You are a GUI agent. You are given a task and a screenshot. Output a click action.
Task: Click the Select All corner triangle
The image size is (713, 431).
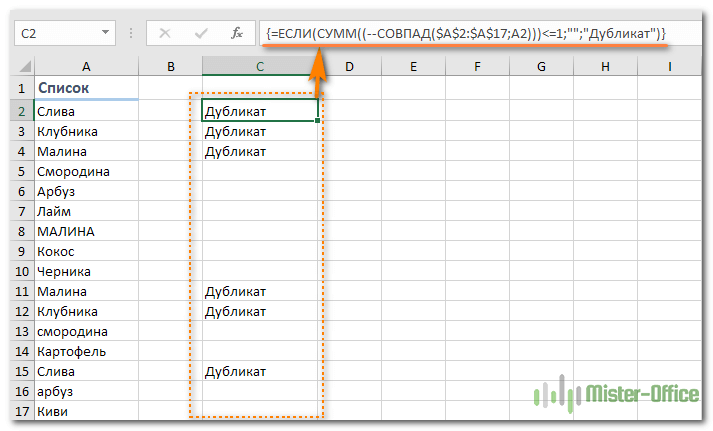click(23, 66)
